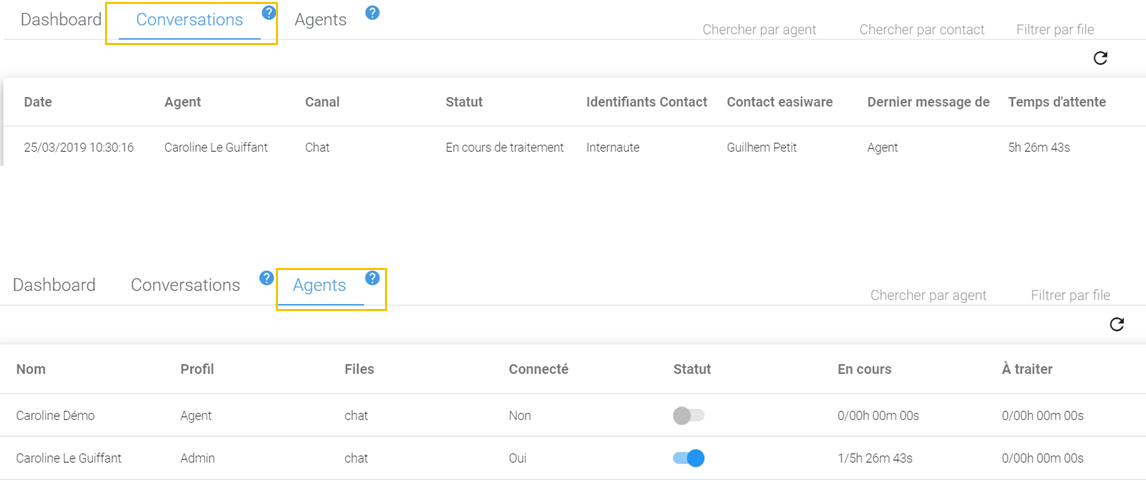Screen dimensions: 1146x480
Task: Click help icon beside the highlighted Agents tab
Action: click(x=372, y=278)
